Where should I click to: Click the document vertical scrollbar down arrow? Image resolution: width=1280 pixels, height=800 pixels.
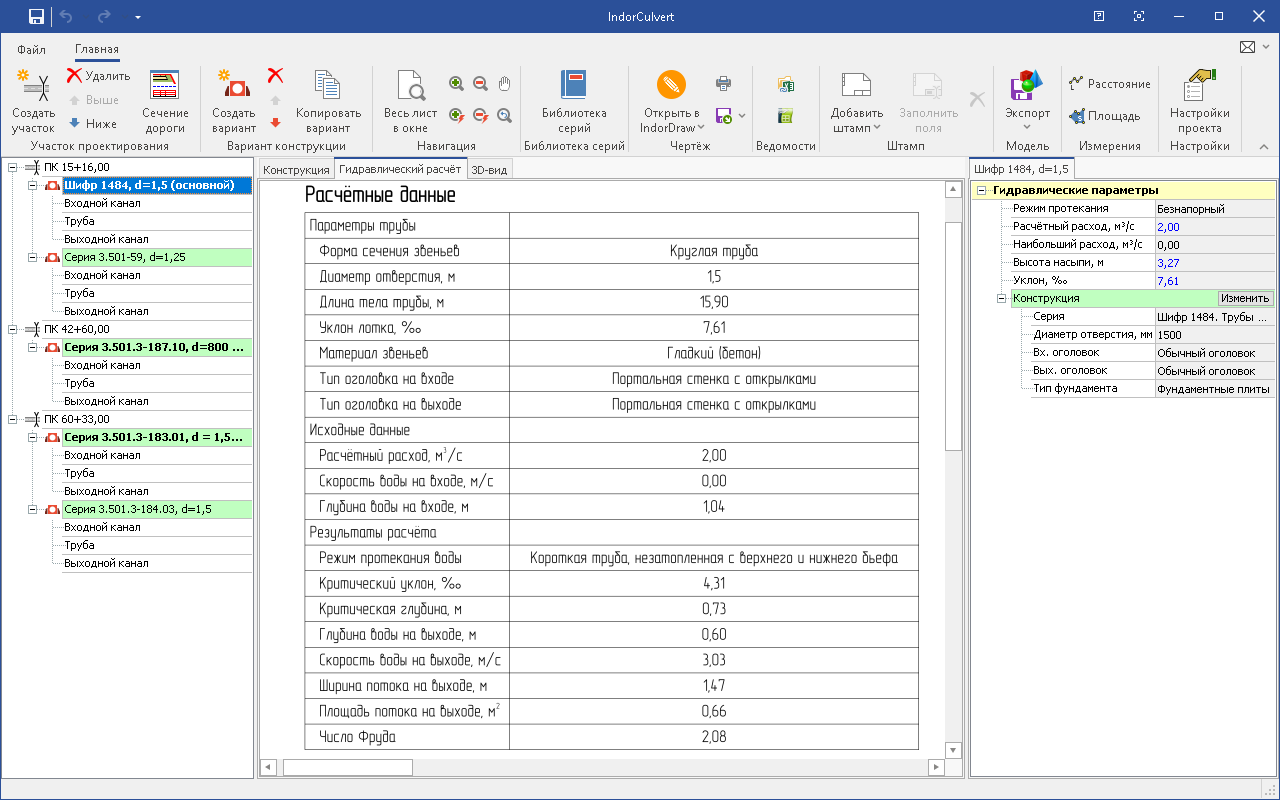[x=953, y=750]
